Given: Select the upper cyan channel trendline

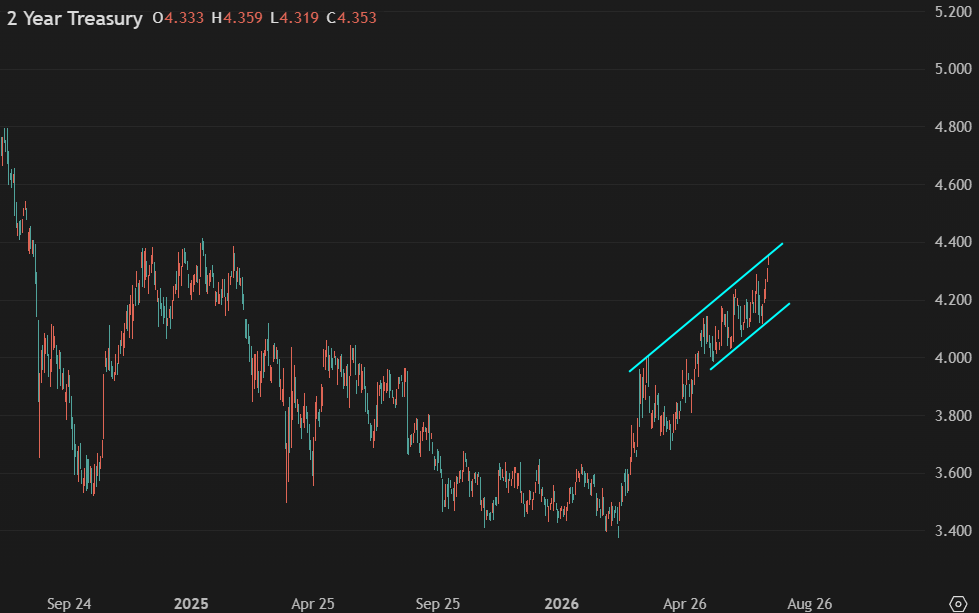Looking at the screenshot, I should [706, 308].
